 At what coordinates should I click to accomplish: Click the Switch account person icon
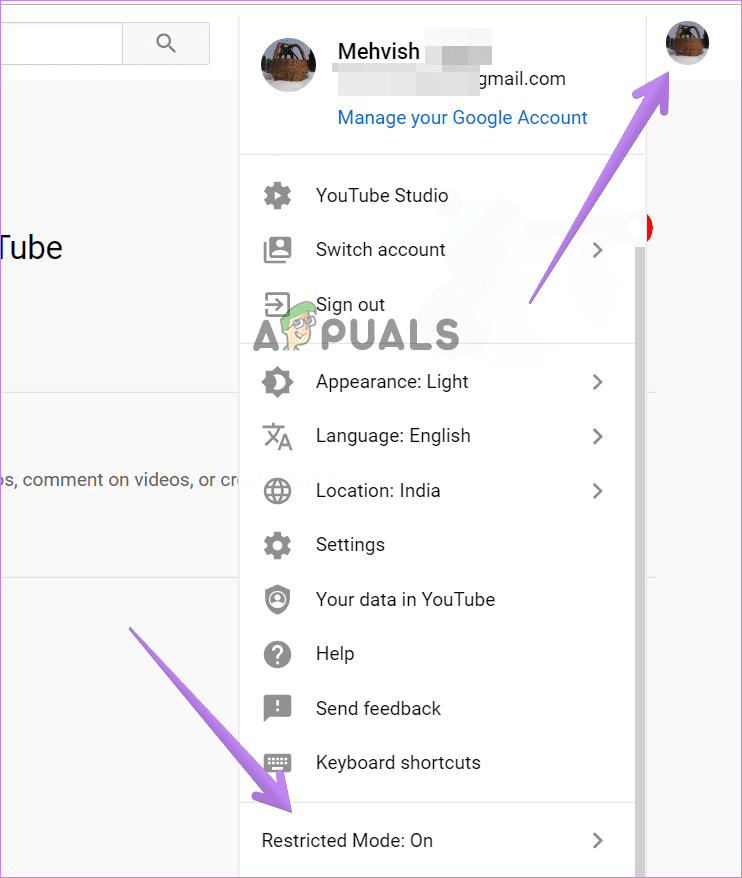[x=277, y=250]
